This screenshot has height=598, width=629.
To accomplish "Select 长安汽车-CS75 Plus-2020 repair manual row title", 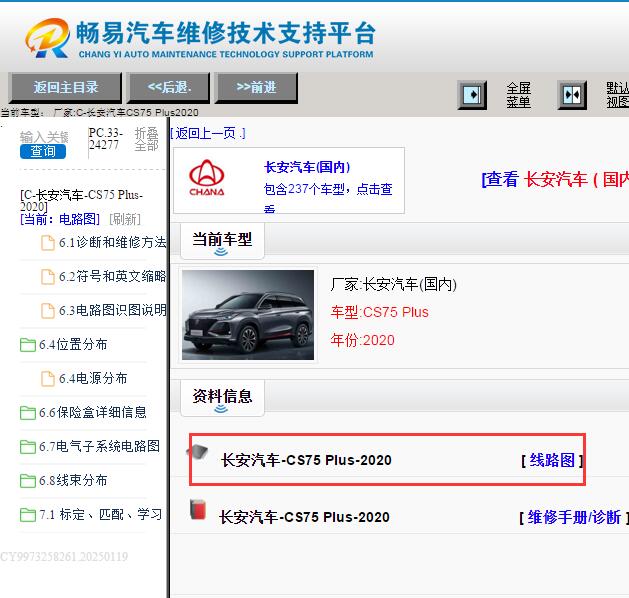I will click(x=304, y=517).
